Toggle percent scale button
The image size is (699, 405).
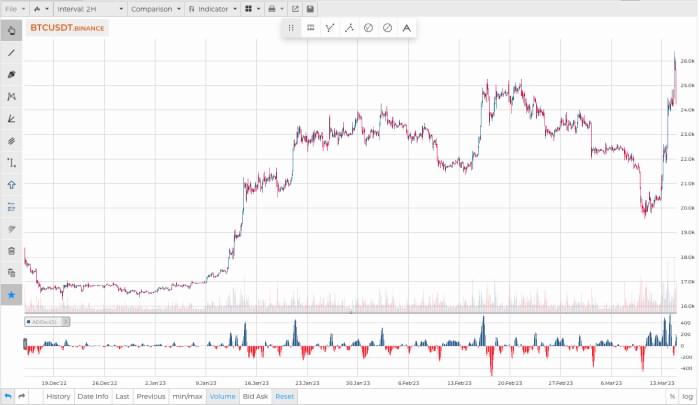click(x=672, y=397)
